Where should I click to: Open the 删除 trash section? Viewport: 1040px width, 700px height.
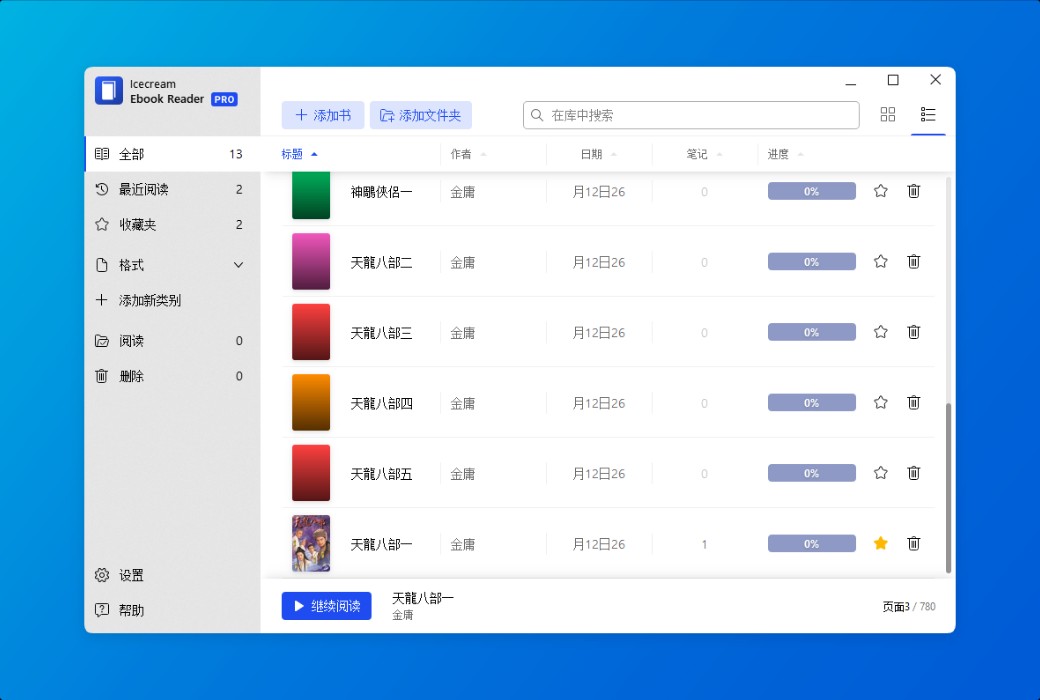[131, 375]
